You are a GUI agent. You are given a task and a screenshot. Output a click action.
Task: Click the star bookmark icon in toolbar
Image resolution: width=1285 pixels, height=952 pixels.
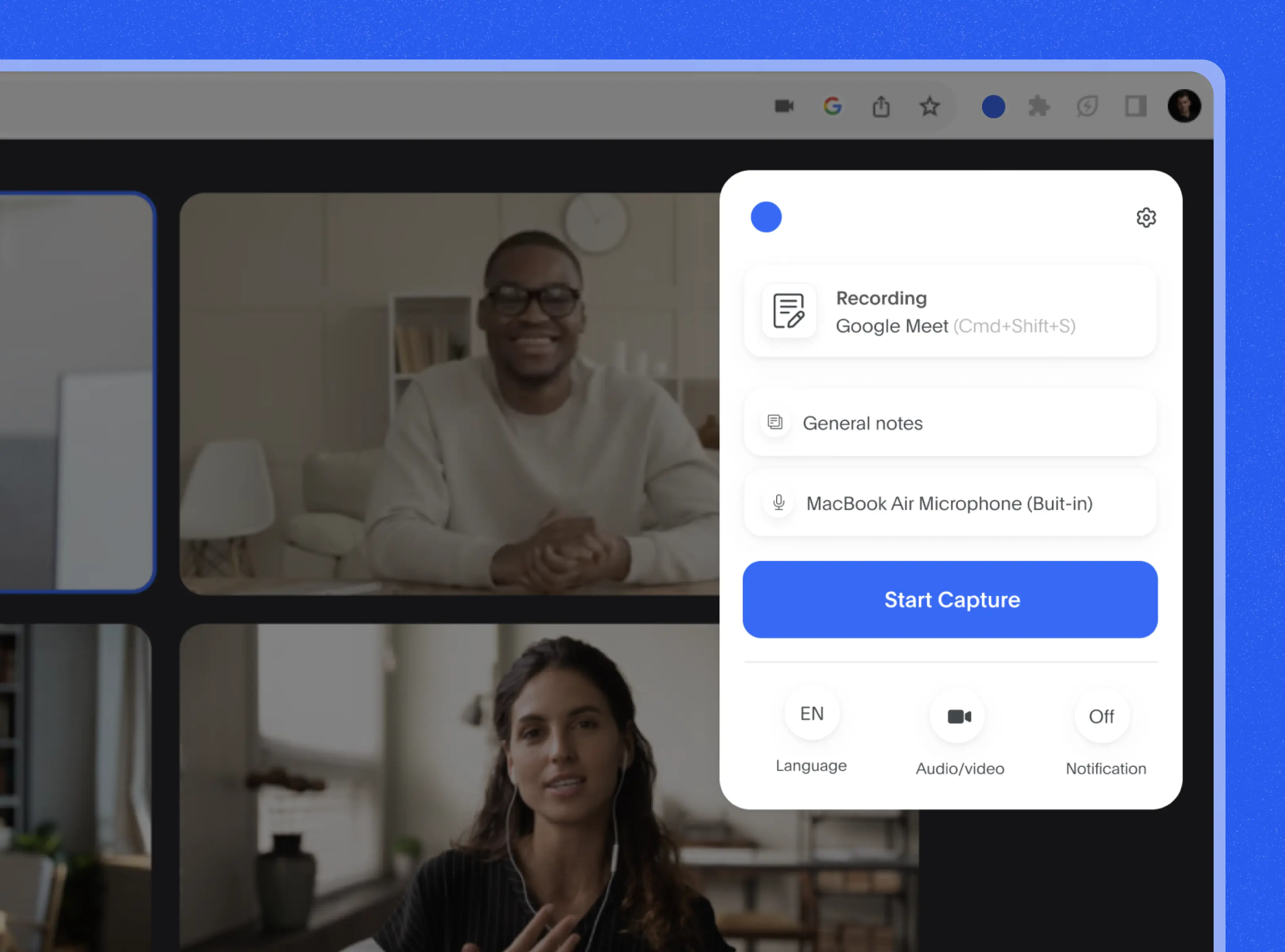coord(928,107)
